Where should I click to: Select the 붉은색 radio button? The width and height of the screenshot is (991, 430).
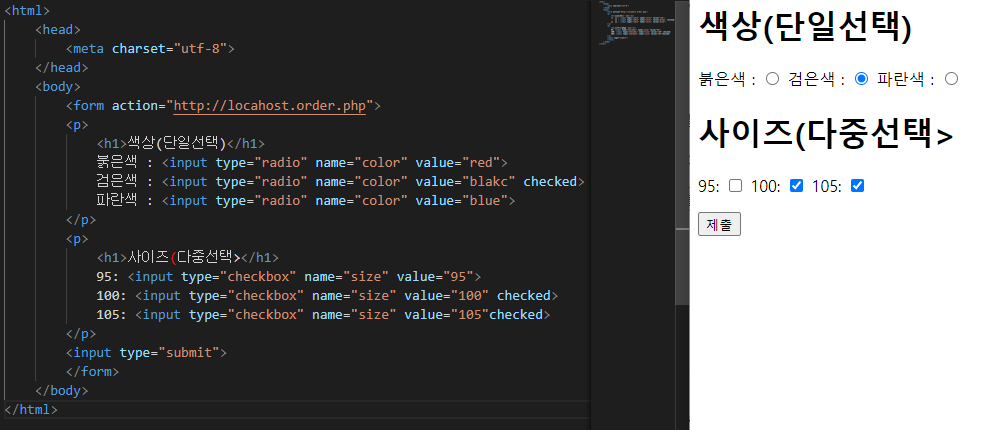[x=772, y=79]
